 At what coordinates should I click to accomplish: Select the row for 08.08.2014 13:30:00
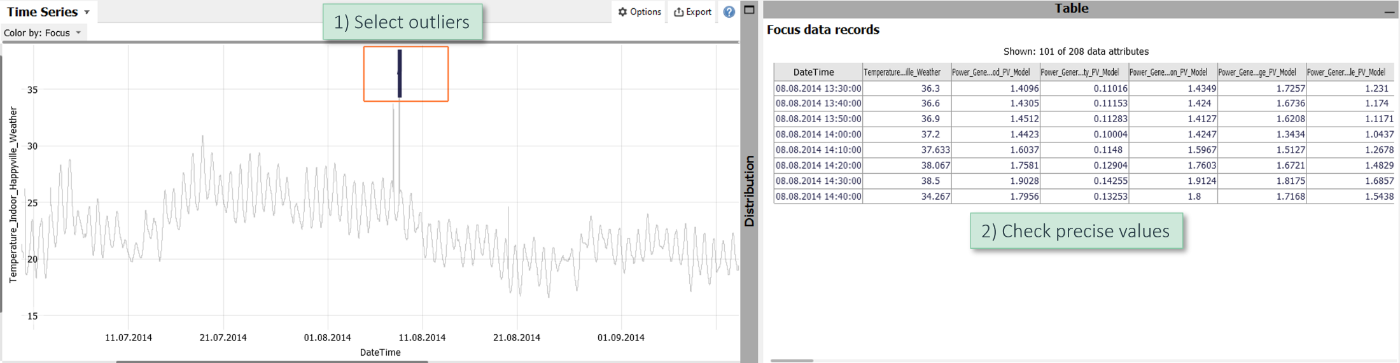coord(1084,88)
